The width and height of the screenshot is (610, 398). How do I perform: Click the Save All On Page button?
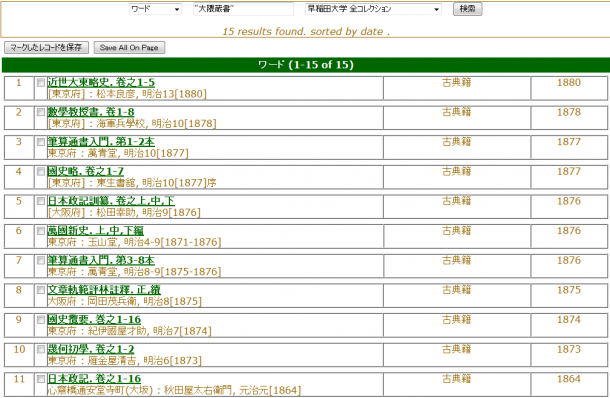pyautogui.click(x=129, y=47)
